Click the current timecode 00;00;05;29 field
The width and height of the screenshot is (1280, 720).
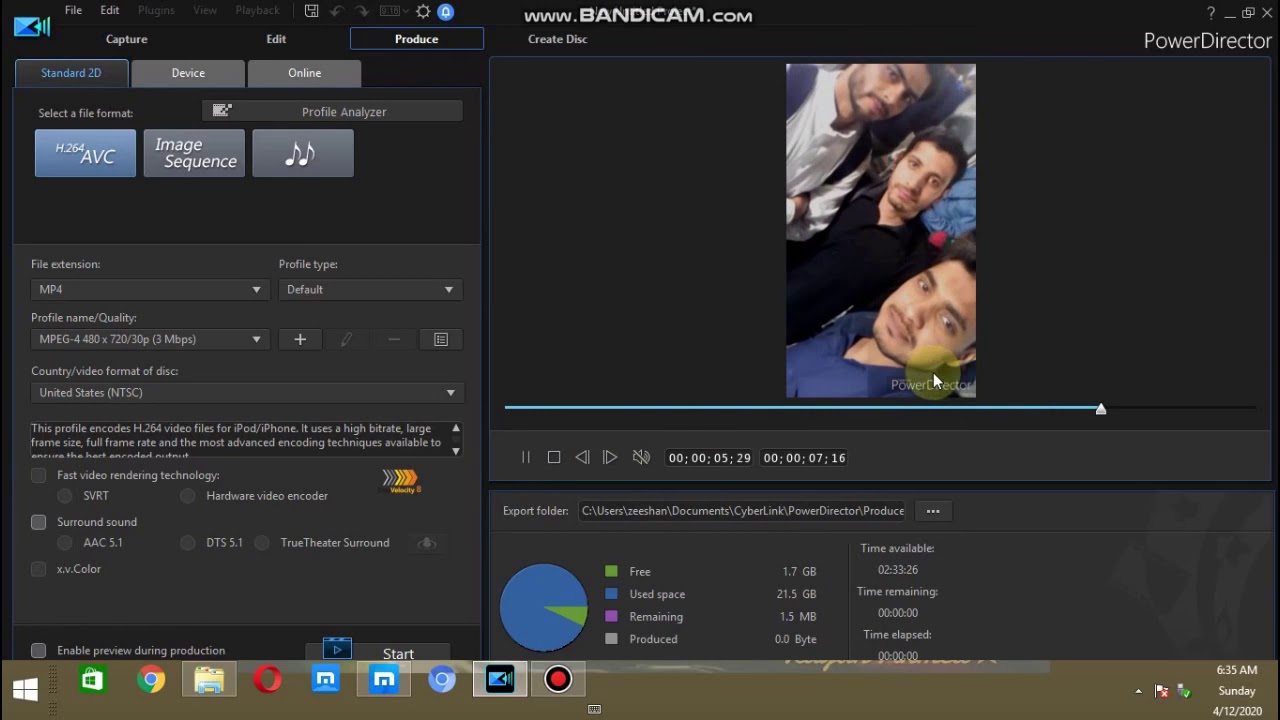pyautogui.click(x=709, y=458)
